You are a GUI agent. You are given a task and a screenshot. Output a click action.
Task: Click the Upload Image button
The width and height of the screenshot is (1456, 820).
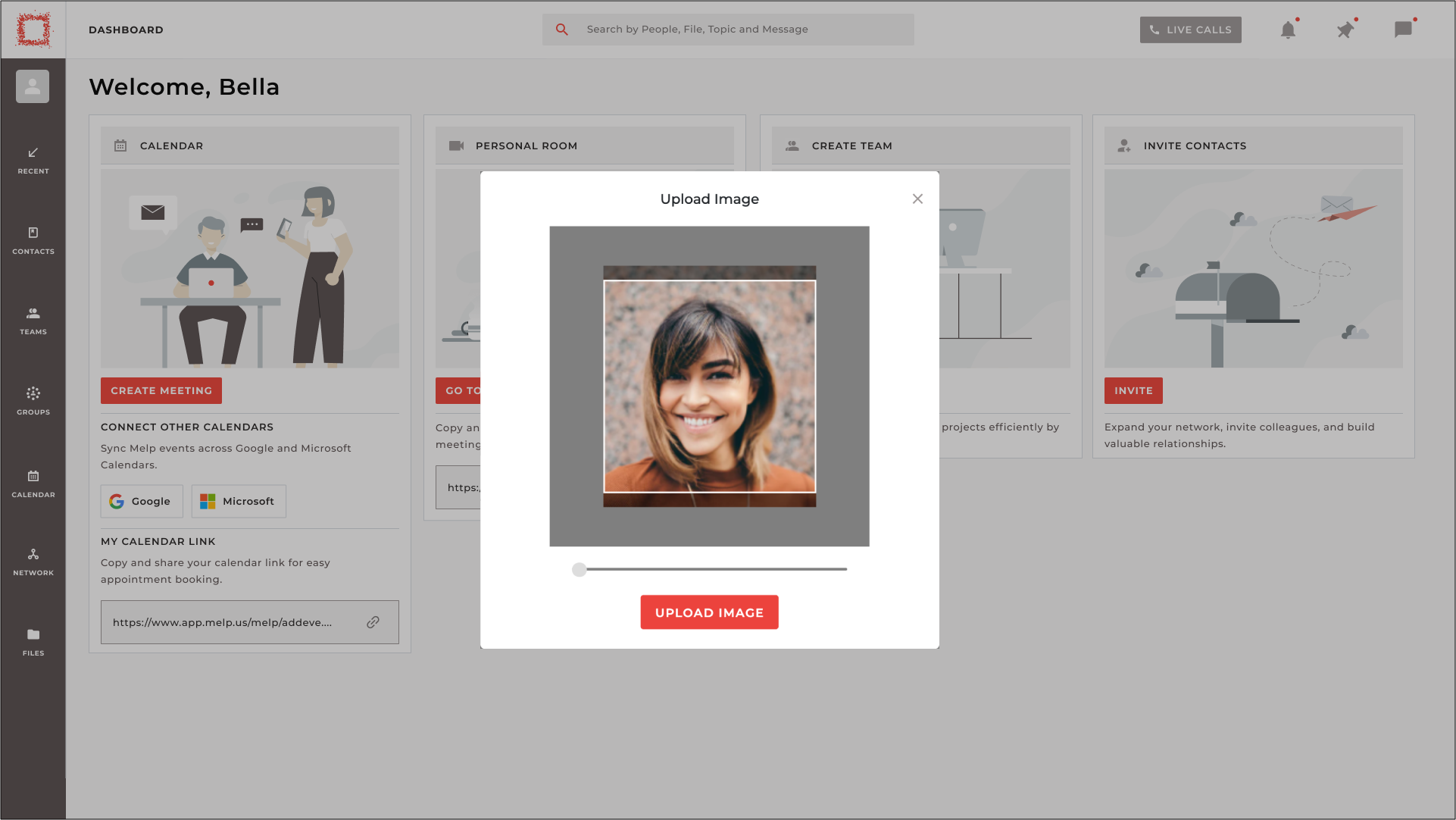(x=709, y=612)
